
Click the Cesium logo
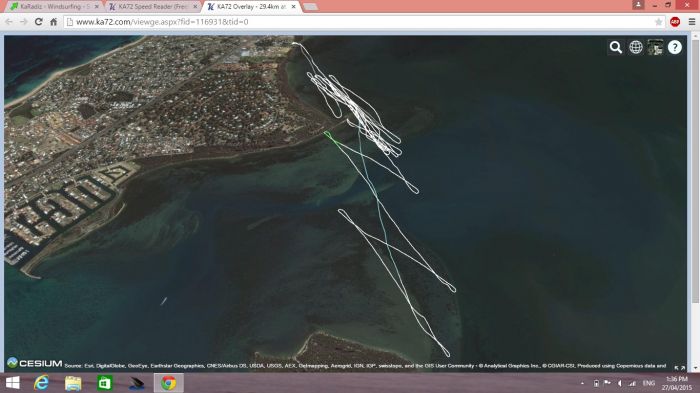[x=35, y=363]
